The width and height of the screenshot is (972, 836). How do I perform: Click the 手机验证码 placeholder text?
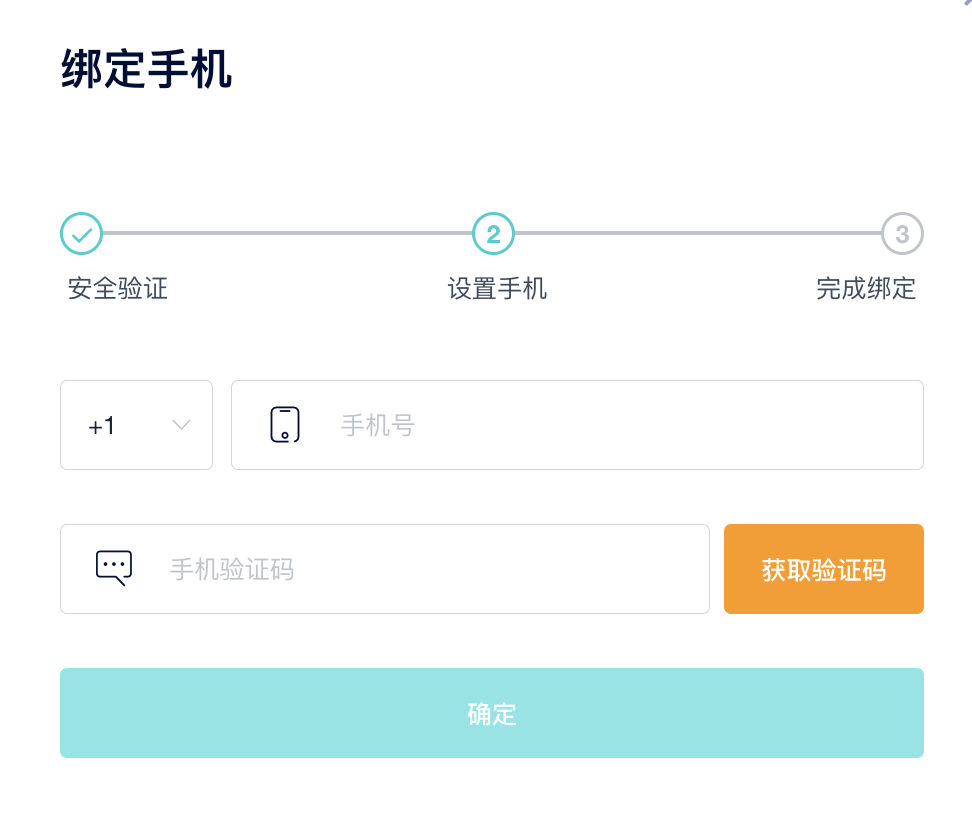pos(232,570)
